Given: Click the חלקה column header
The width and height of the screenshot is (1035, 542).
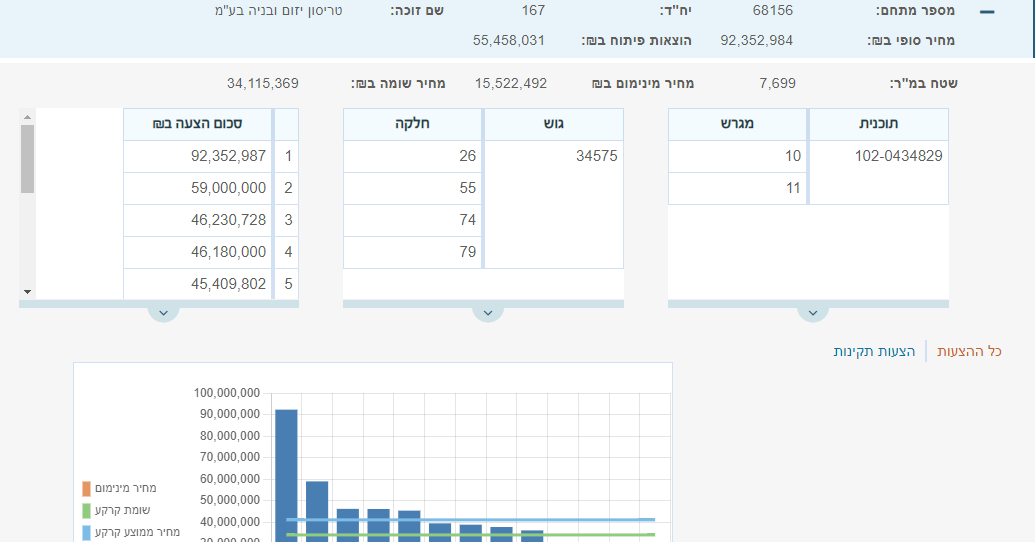Looking at the screenshot, I should pyautogui.click(x=412, y=124).
